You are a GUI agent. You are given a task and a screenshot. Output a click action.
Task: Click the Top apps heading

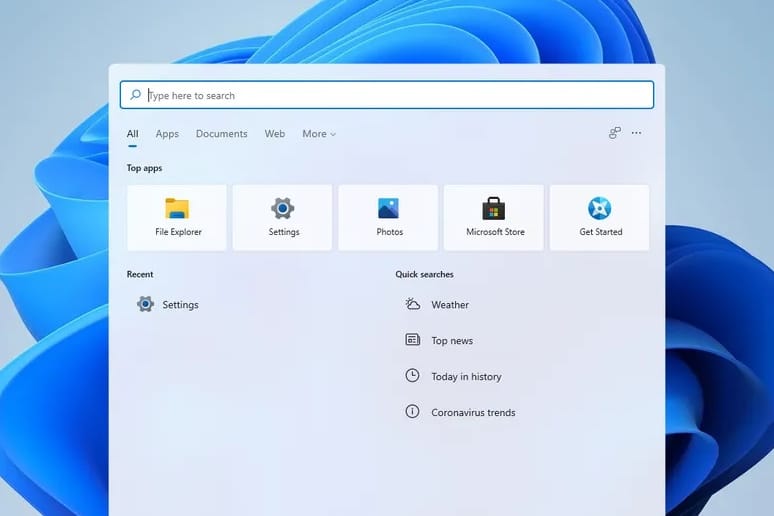point(144,168)
